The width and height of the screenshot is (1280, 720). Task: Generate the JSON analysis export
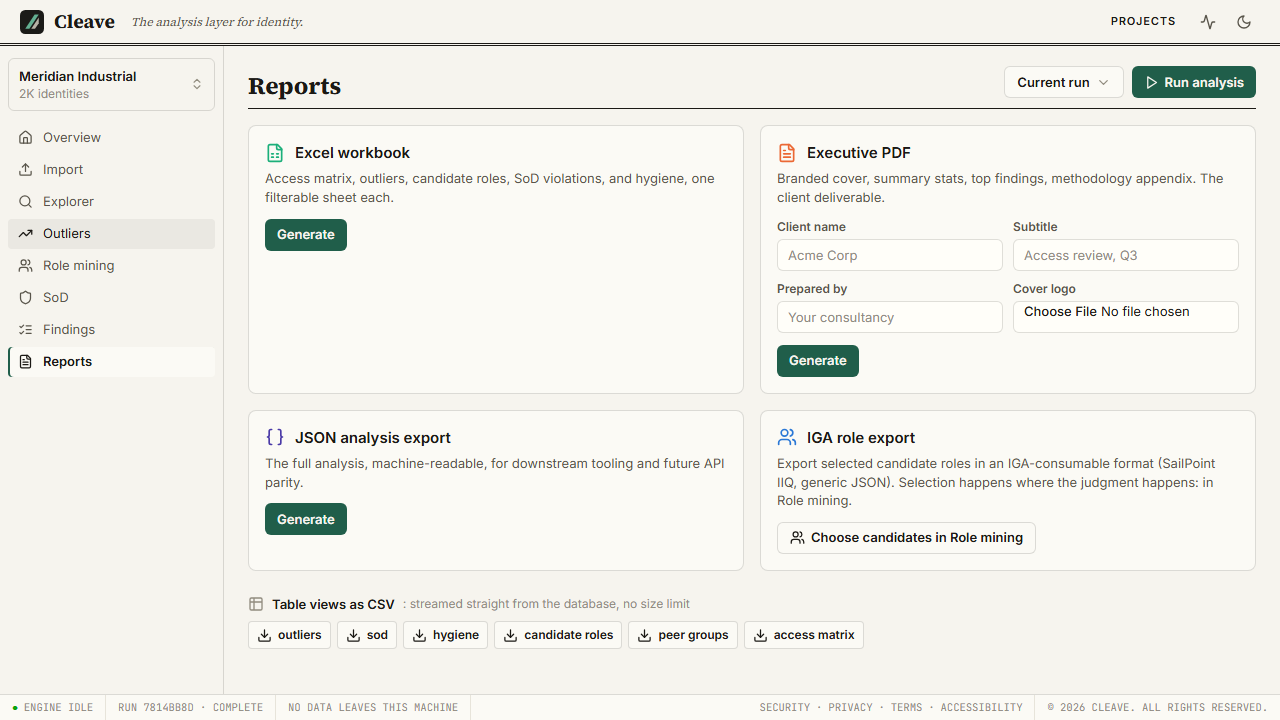coord(306,519)
